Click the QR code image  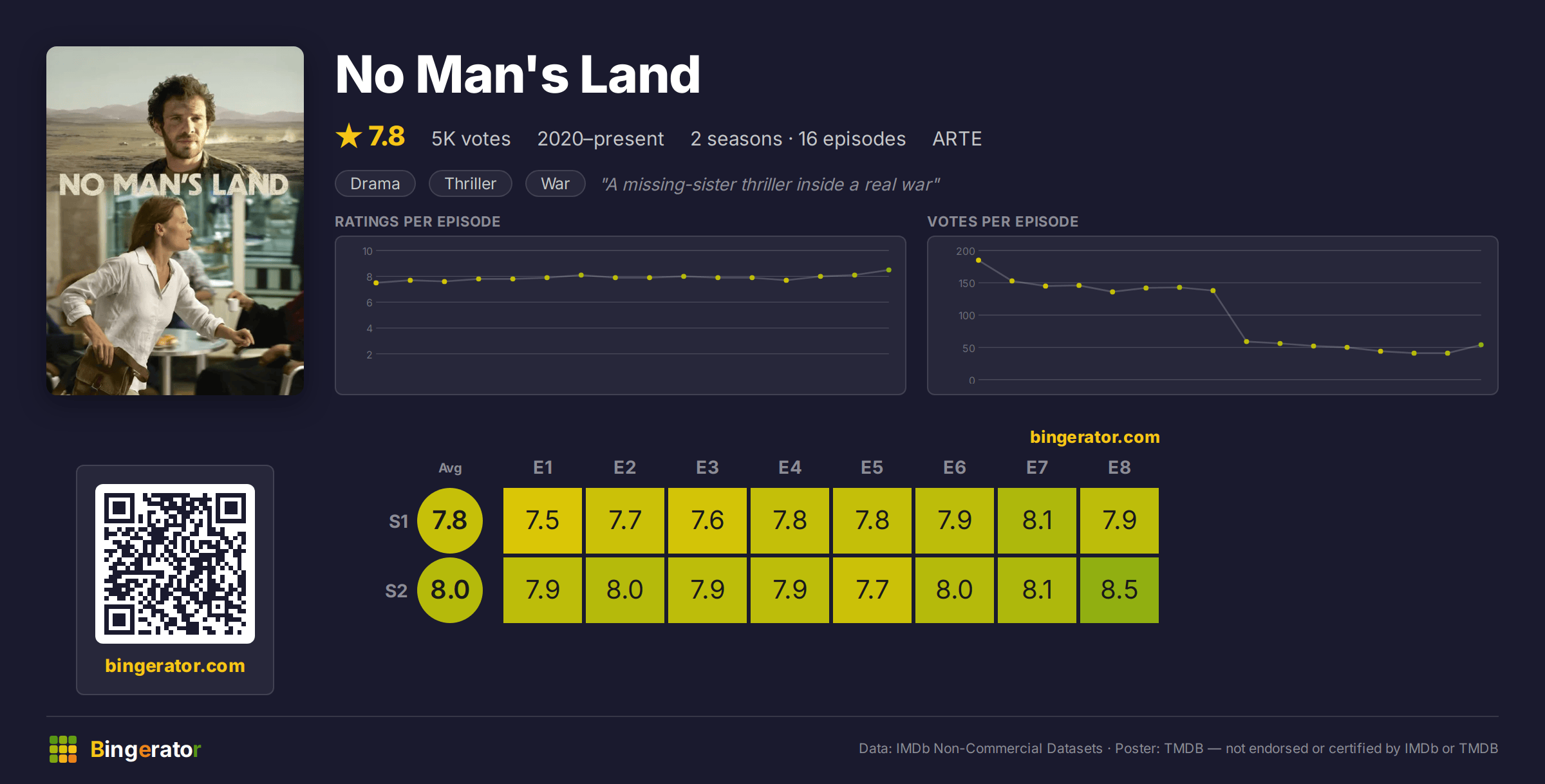(x=175, y=564)
